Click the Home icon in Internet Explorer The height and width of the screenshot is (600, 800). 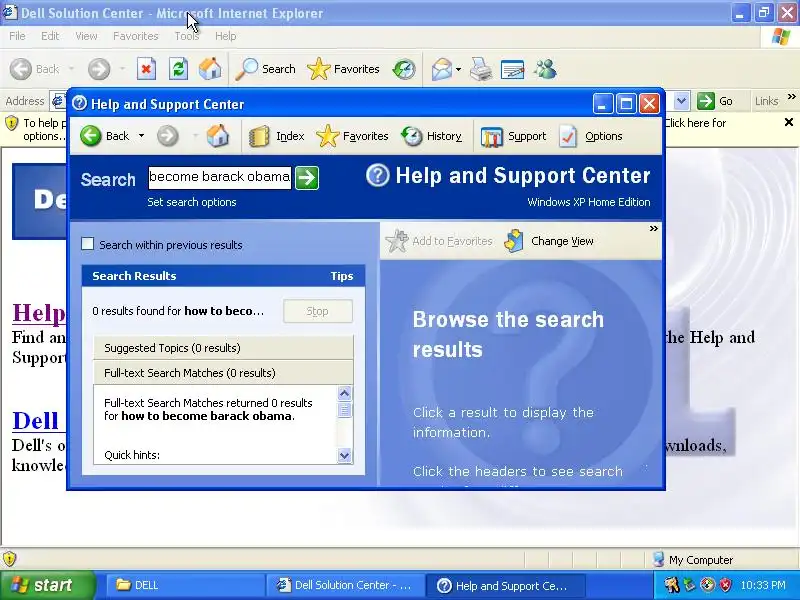(210, 69)
